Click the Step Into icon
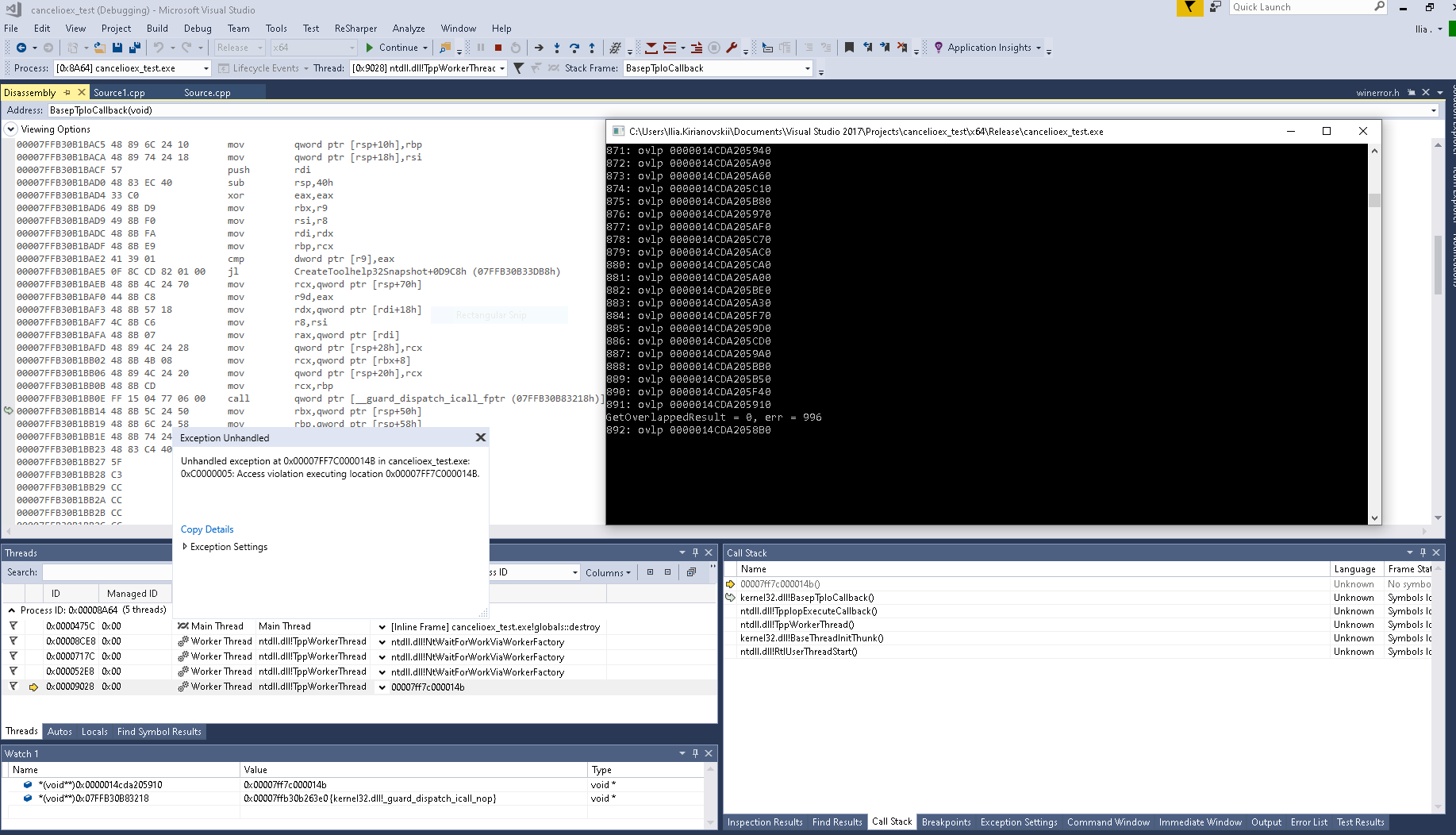1456x835 pixels. [557, 48]
